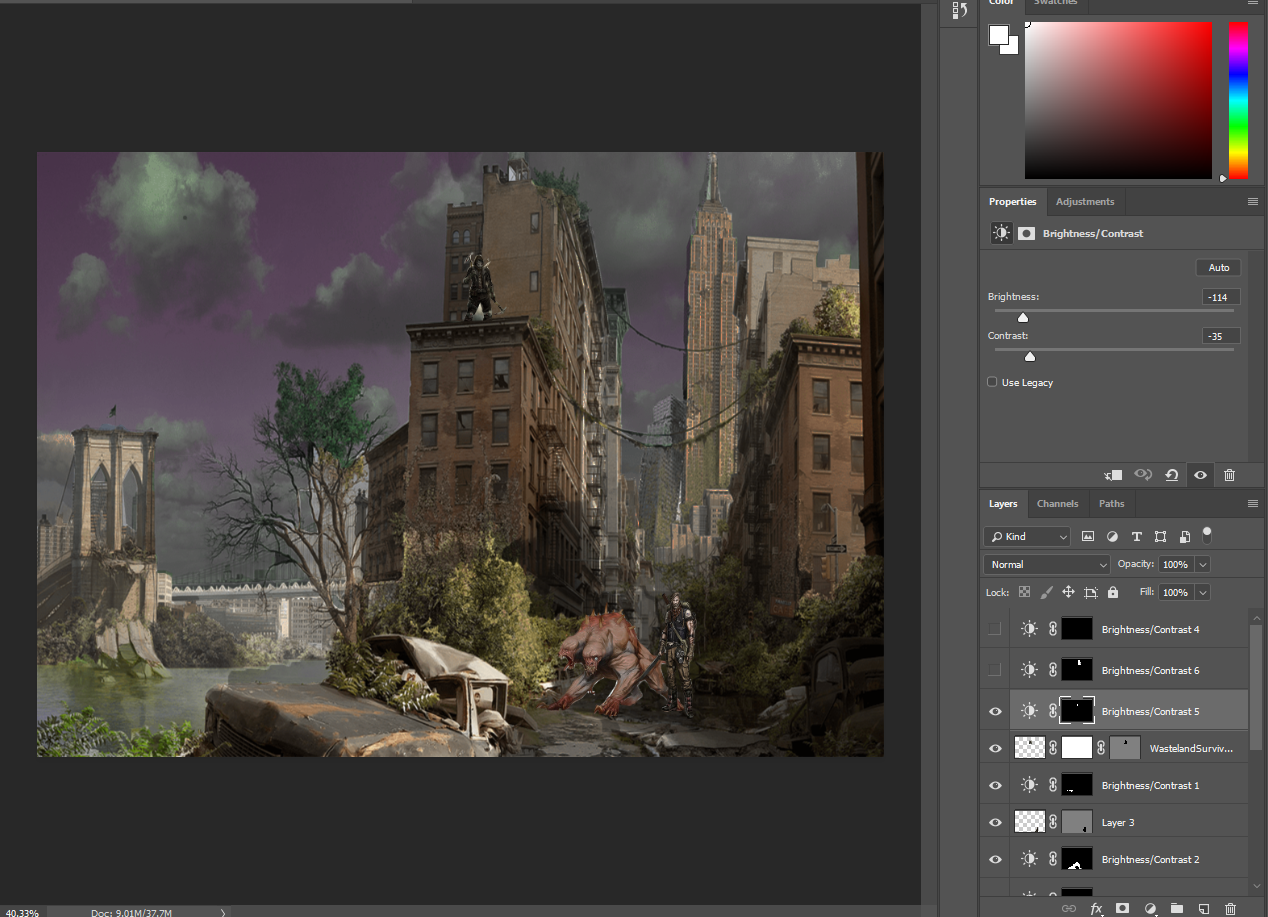Click the Layer 3 name

[1117, 822]
